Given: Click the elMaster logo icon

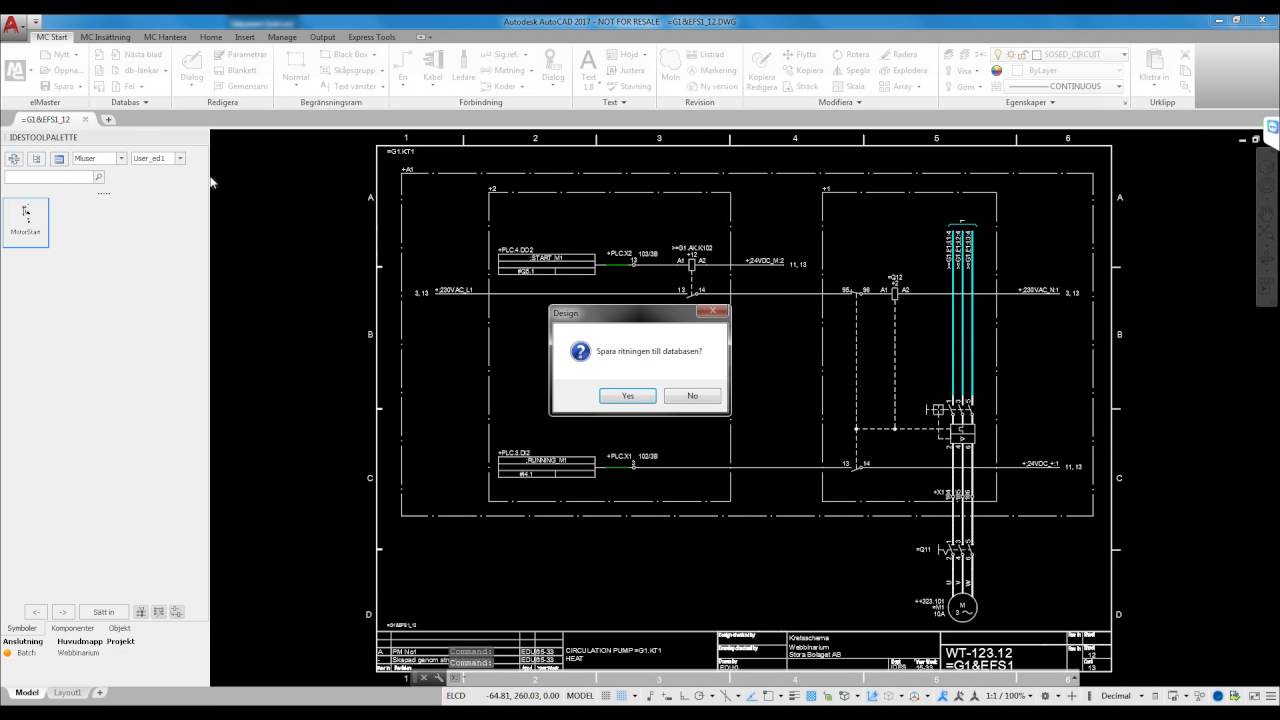Looking at the screenshot, I should (15, 70).
